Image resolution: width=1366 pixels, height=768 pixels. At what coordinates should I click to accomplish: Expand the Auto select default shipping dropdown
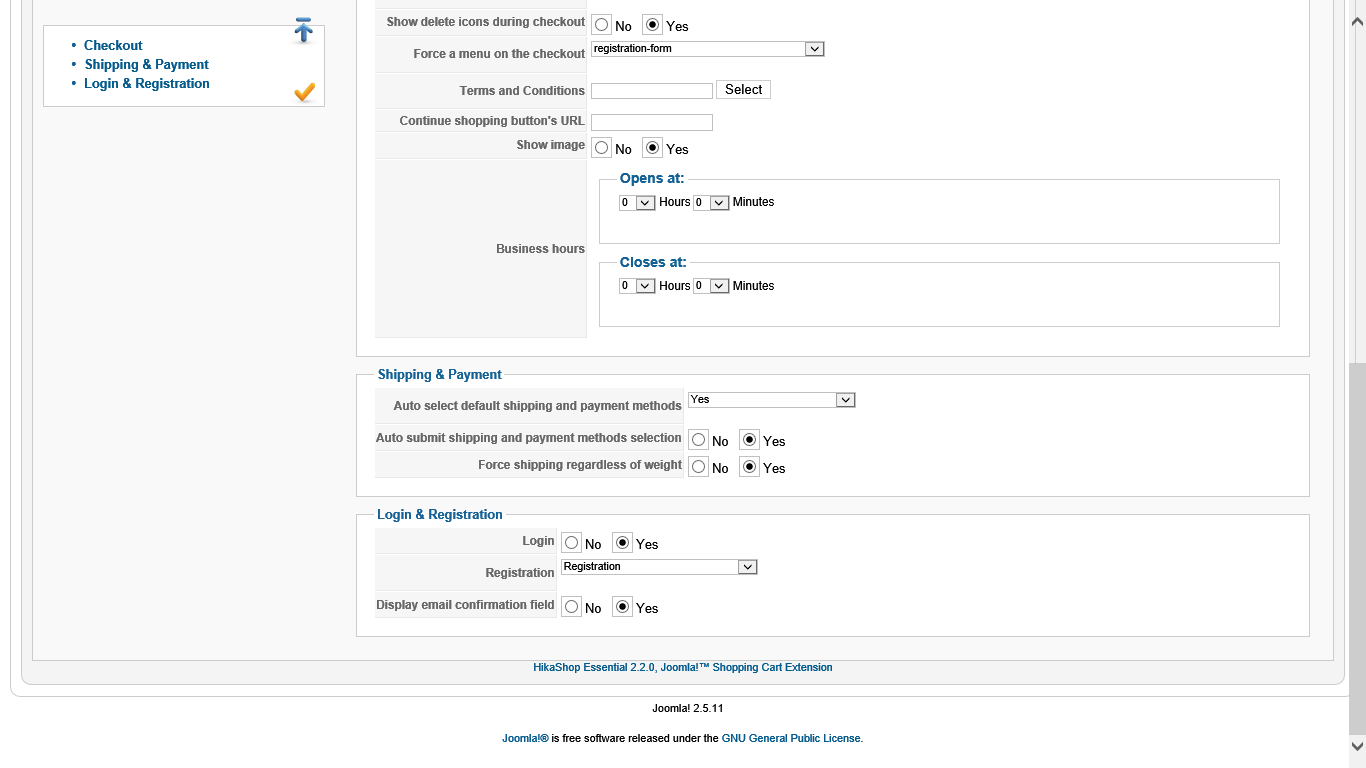(771, 400)
